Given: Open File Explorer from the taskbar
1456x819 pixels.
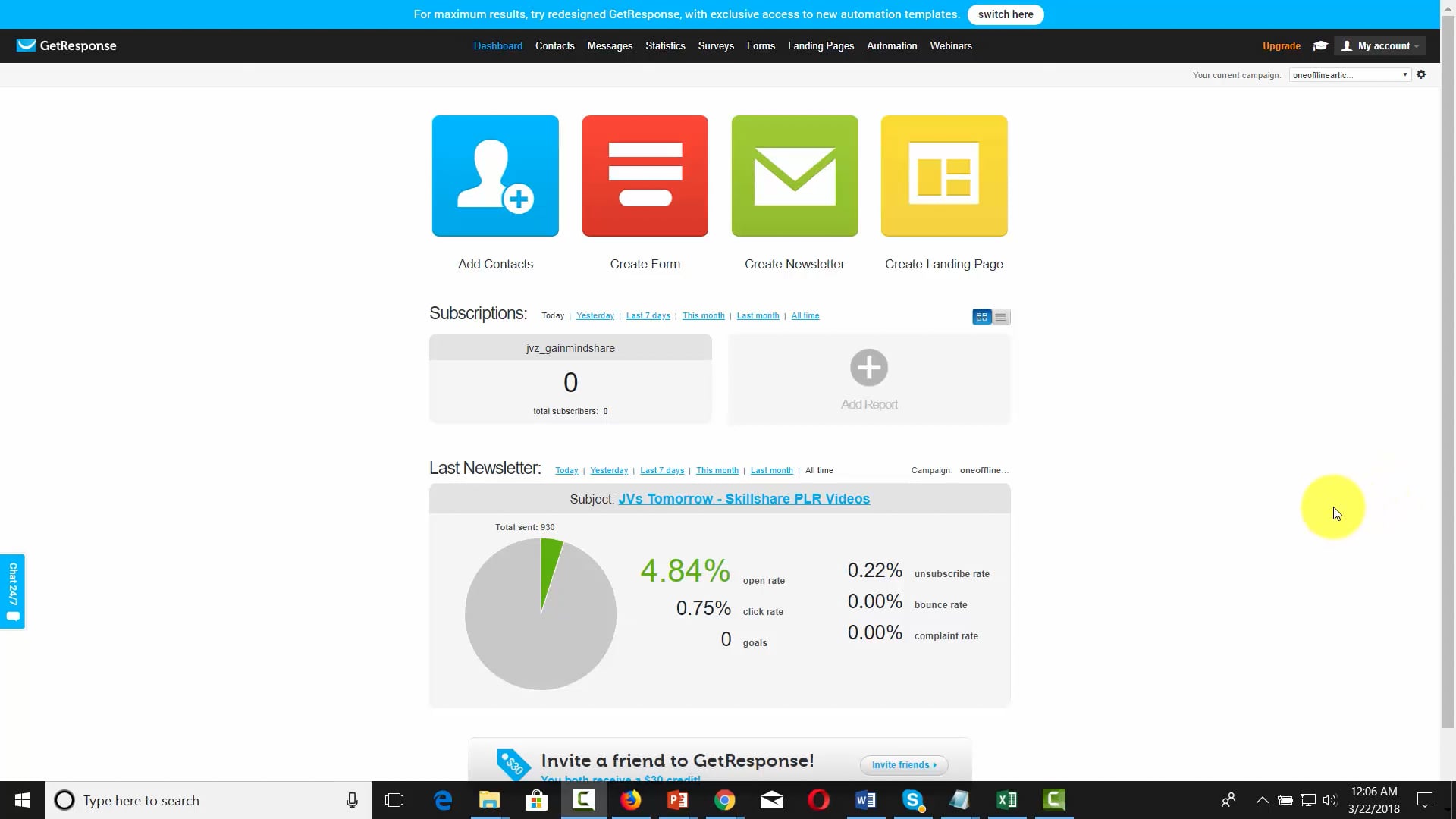Looking at the screenshot, I should 490,800.
